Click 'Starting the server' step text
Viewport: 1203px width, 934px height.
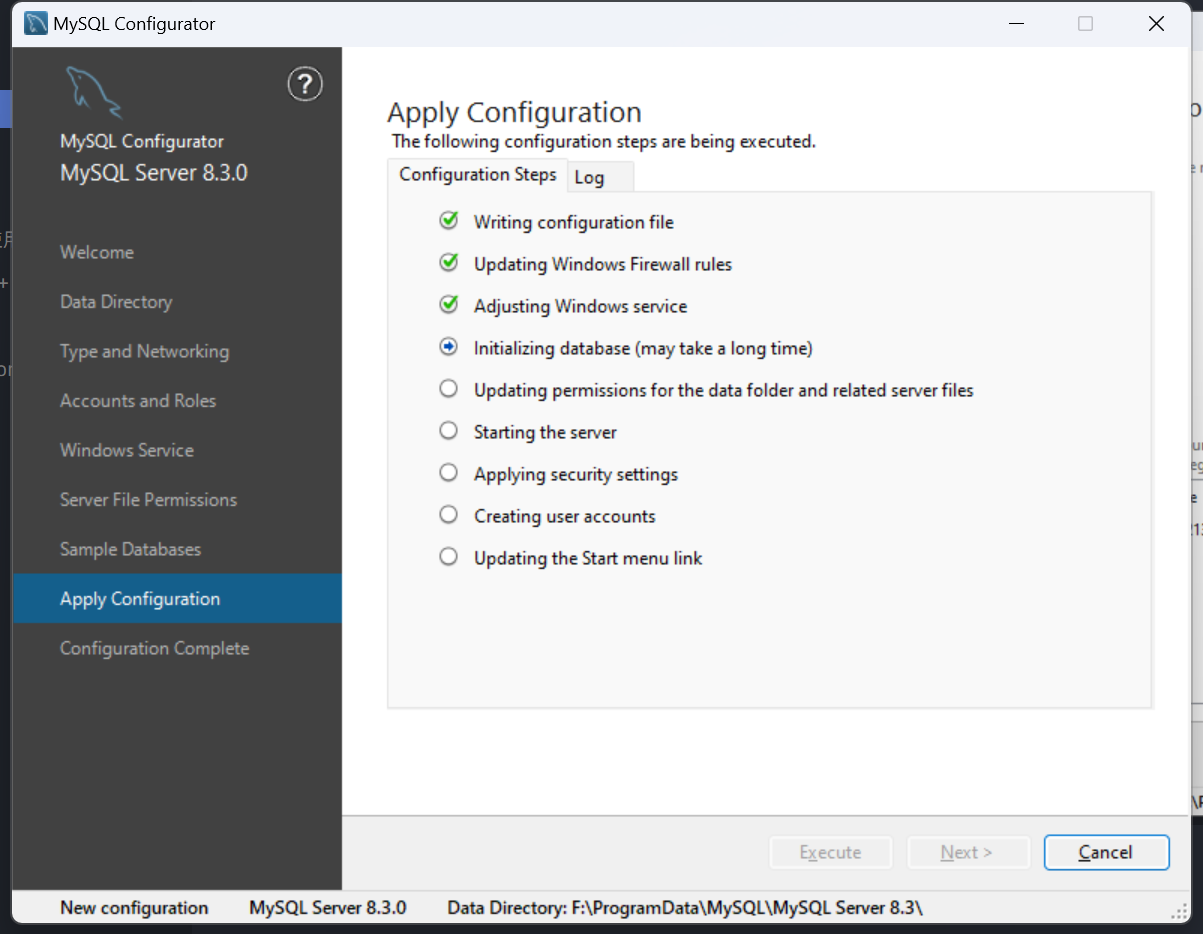pyautogui.click(x=545, y=432)
